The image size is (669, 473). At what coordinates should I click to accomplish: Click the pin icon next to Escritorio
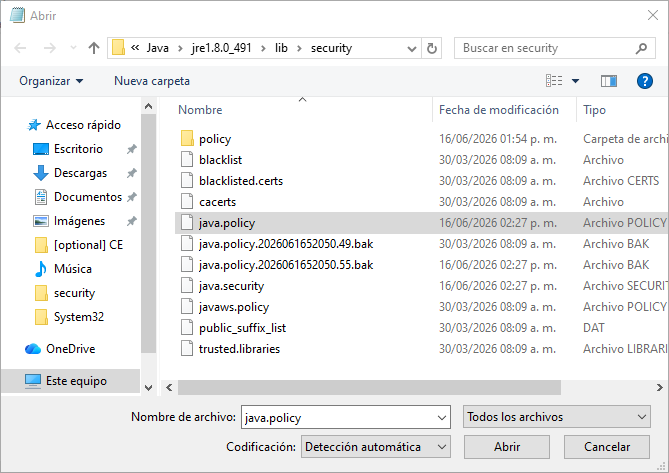(x=131, y=149)
